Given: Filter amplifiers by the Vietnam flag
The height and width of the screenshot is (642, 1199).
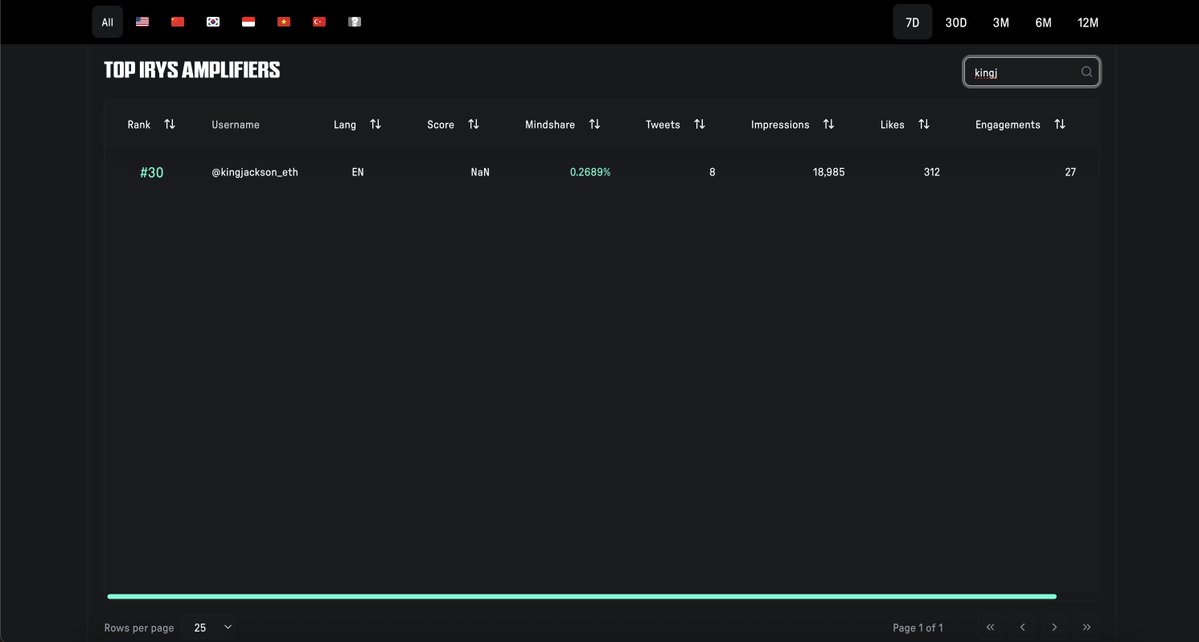Looking at the screenshot, I should (284, 22).
